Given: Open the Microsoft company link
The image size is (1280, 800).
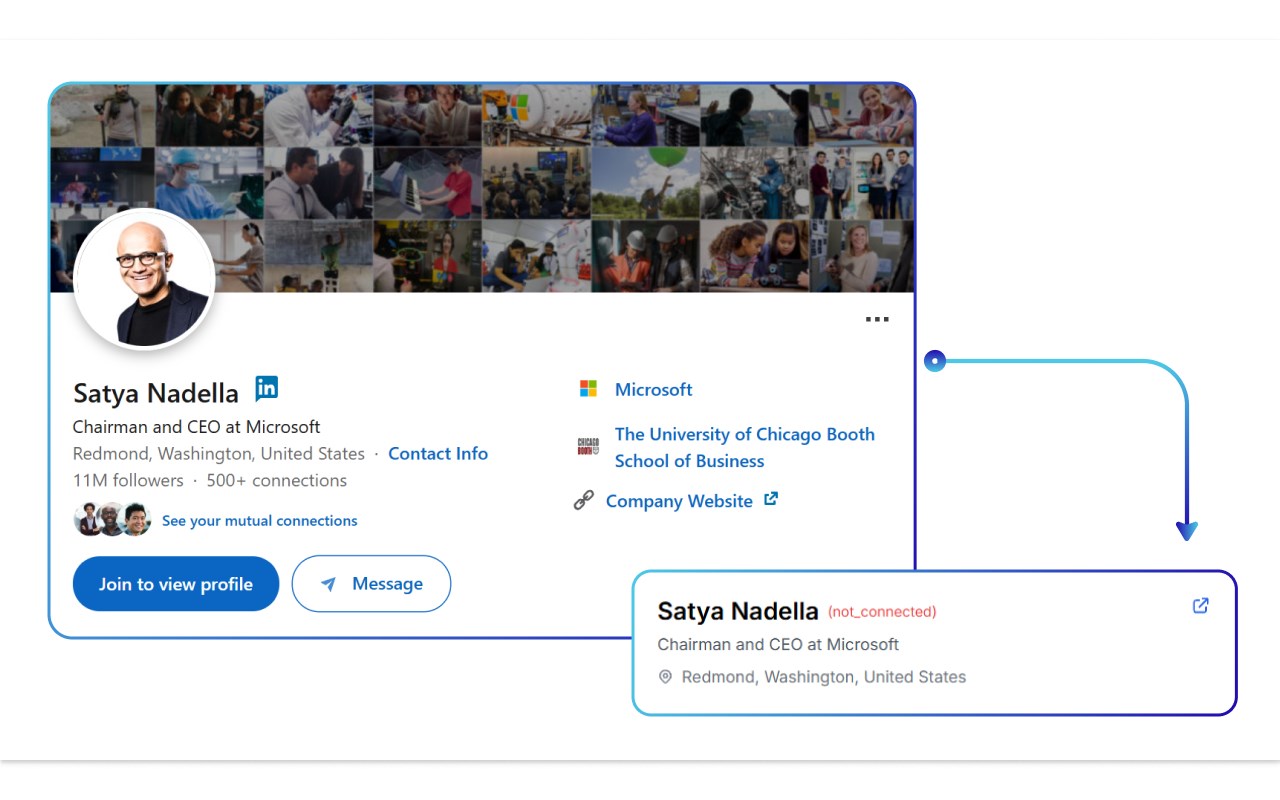Looking at the screenshot, I should [x=654, y=389].
